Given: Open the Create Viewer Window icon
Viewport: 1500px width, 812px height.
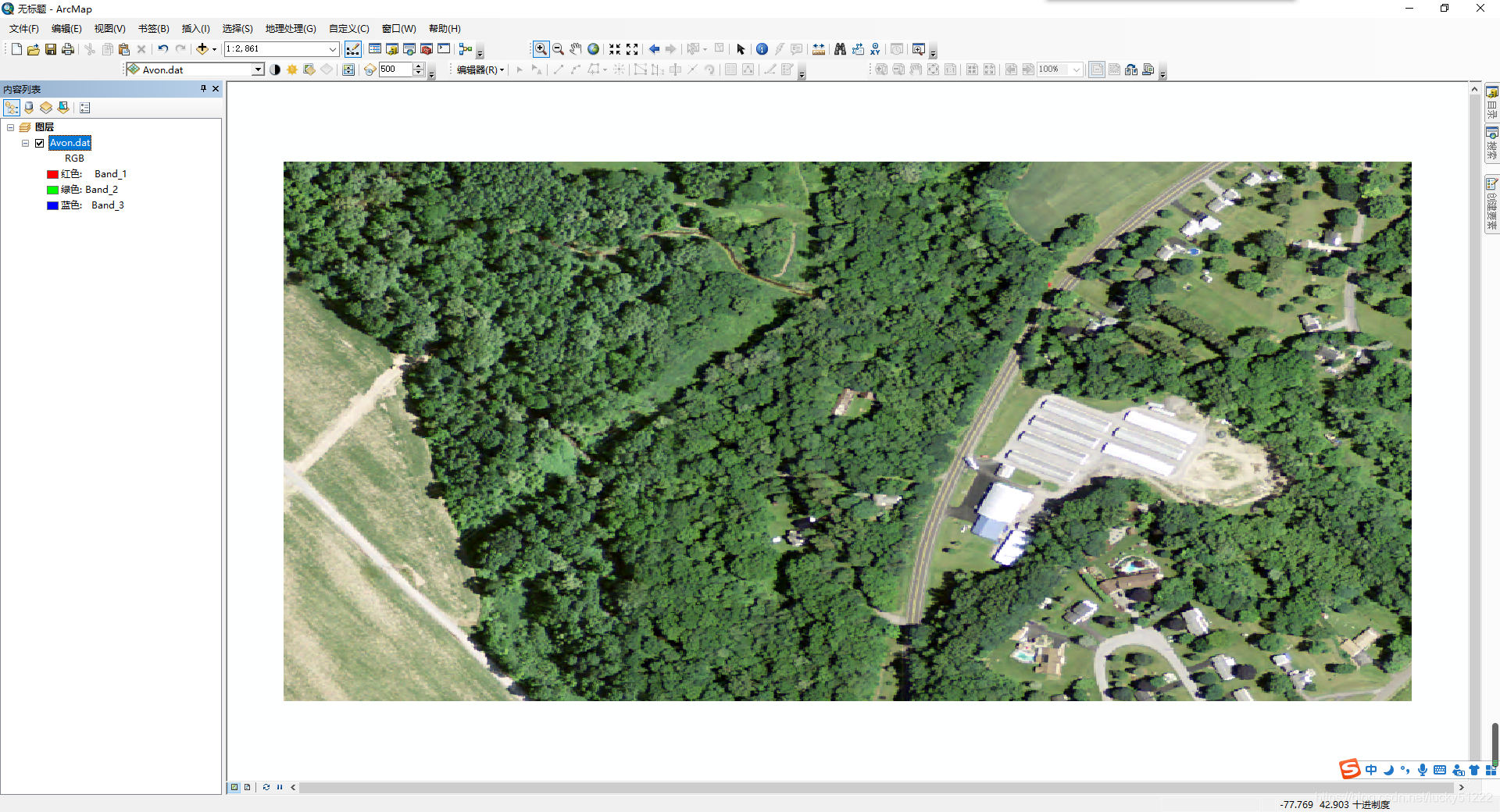Looking at the screenshot, I should point(919,49).
